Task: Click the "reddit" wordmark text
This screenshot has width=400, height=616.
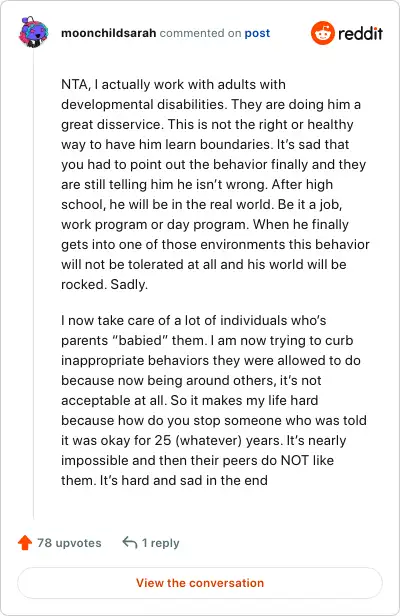Action: 360,33
